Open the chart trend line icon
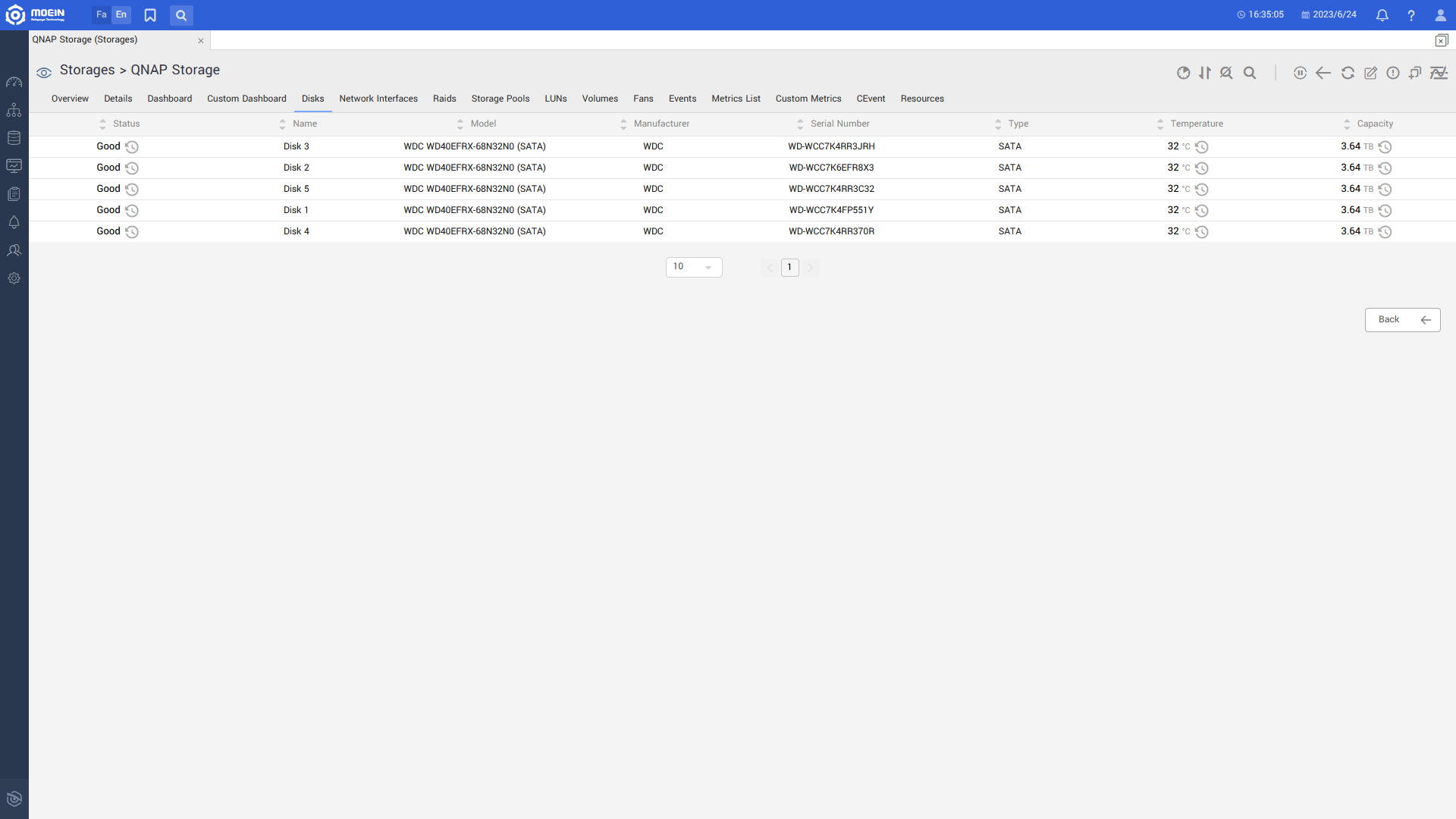The height and width of the screenshot is (819, 1456). click(x=1439, y=73)
